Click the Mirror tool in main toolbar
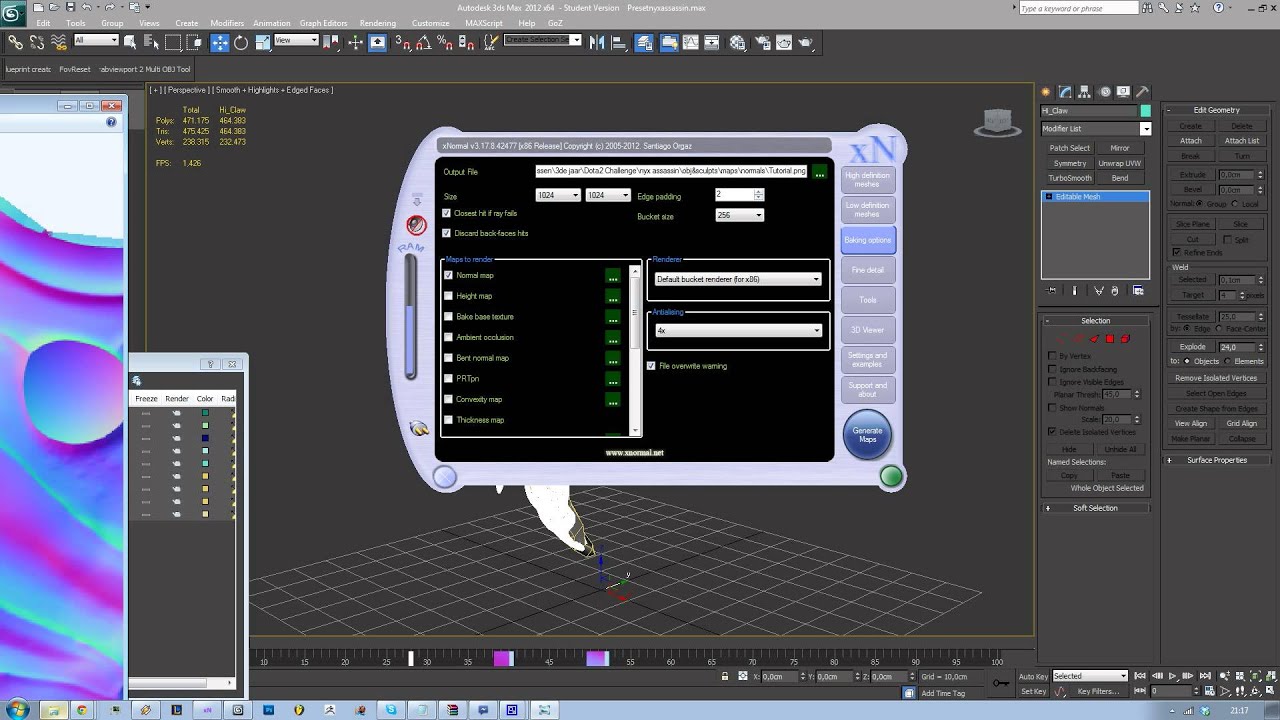1280x720 pixels. (x=597, y=42)
